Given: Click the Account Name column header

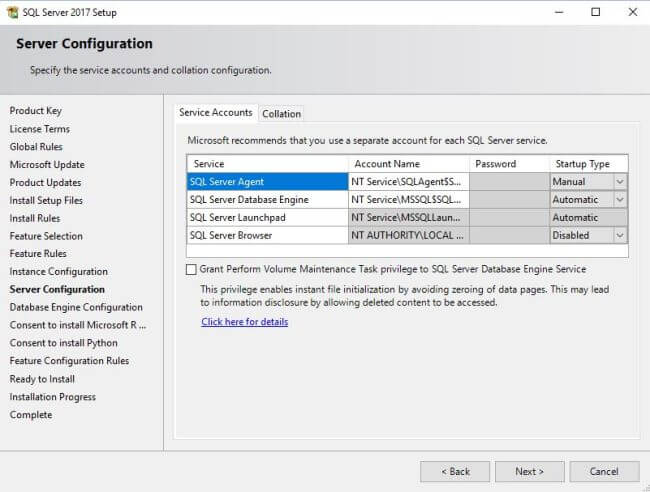Looking at the screenshot, I should (408, 164).
